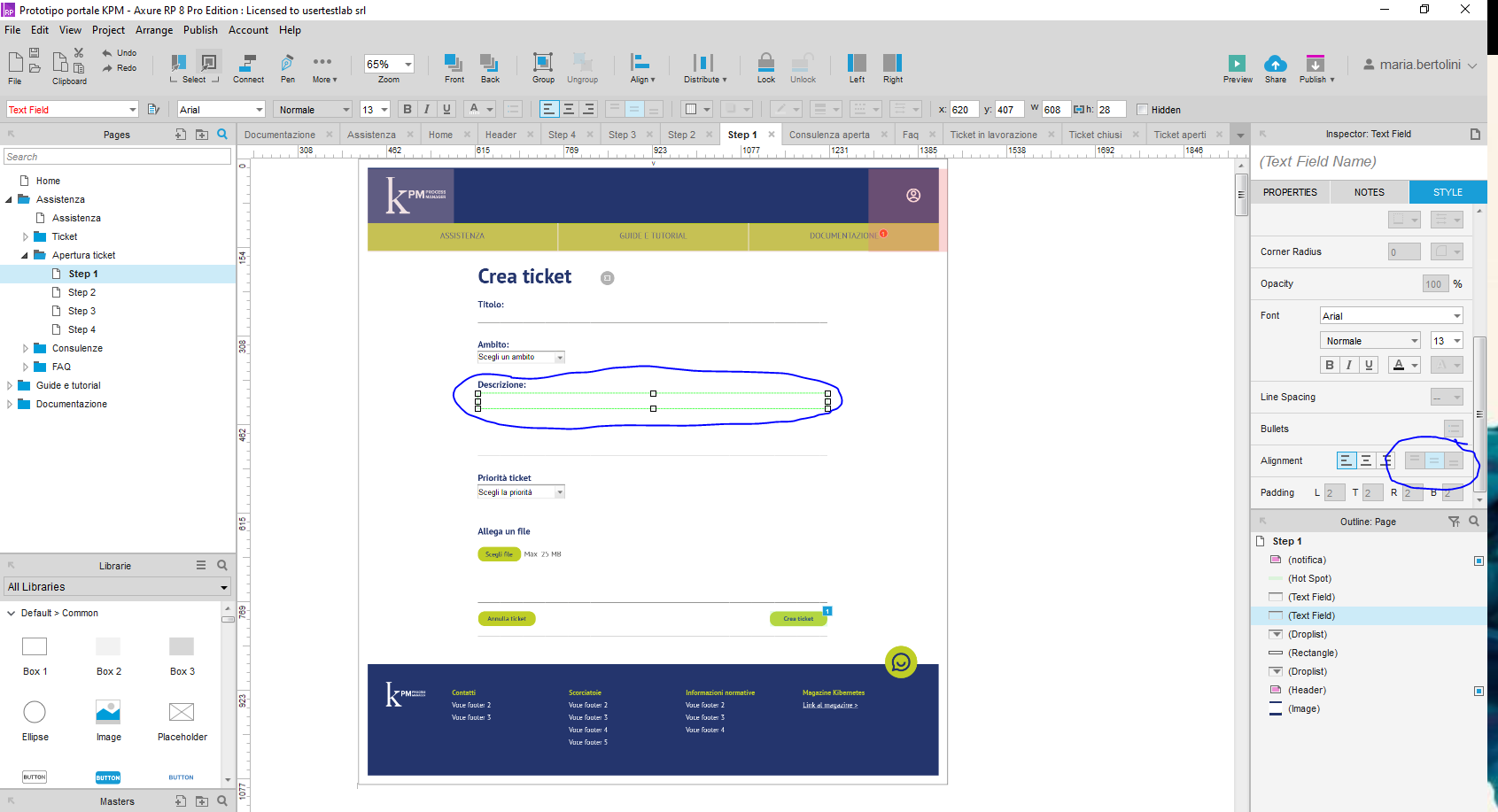Toggle italic formatting in the format bar
1498x812 pixels.
427,109
